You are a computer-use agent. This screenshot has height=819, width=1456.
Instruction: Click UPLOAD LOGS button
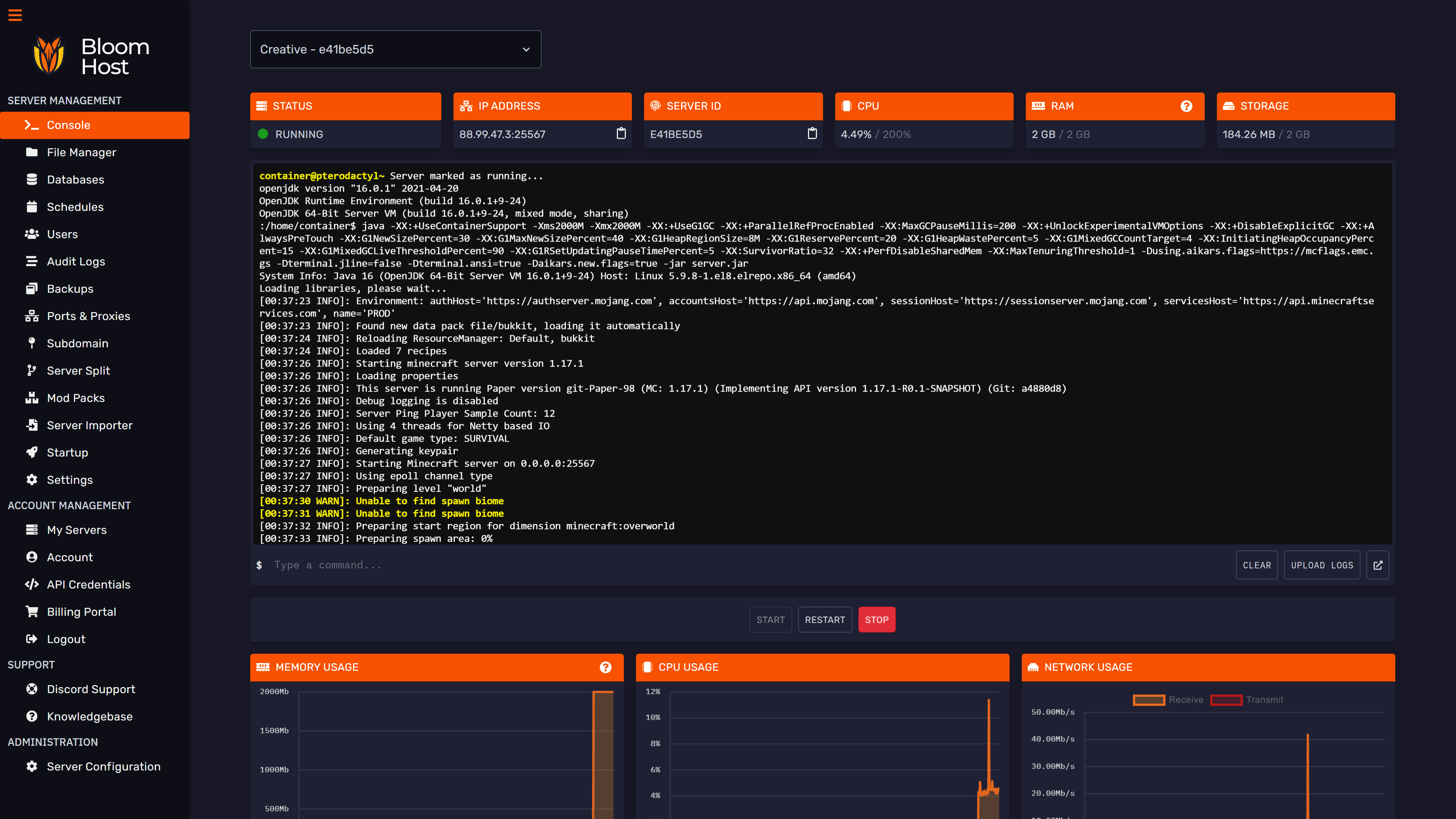[1321, 565]
